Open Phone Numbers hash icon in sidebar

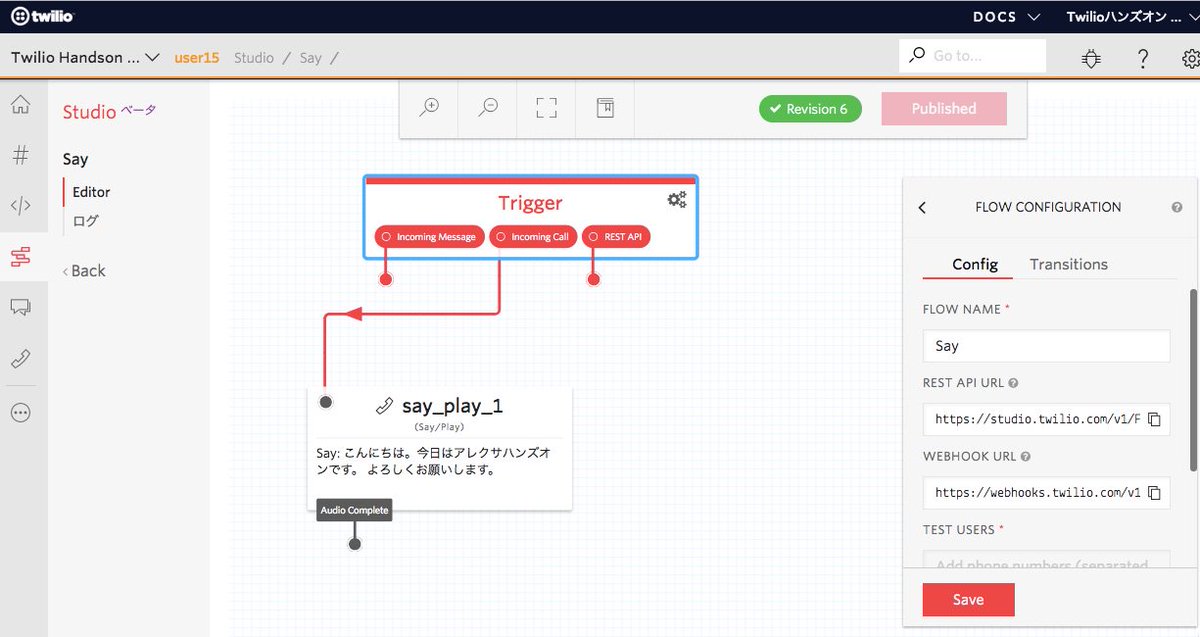(x=20, y=155)
